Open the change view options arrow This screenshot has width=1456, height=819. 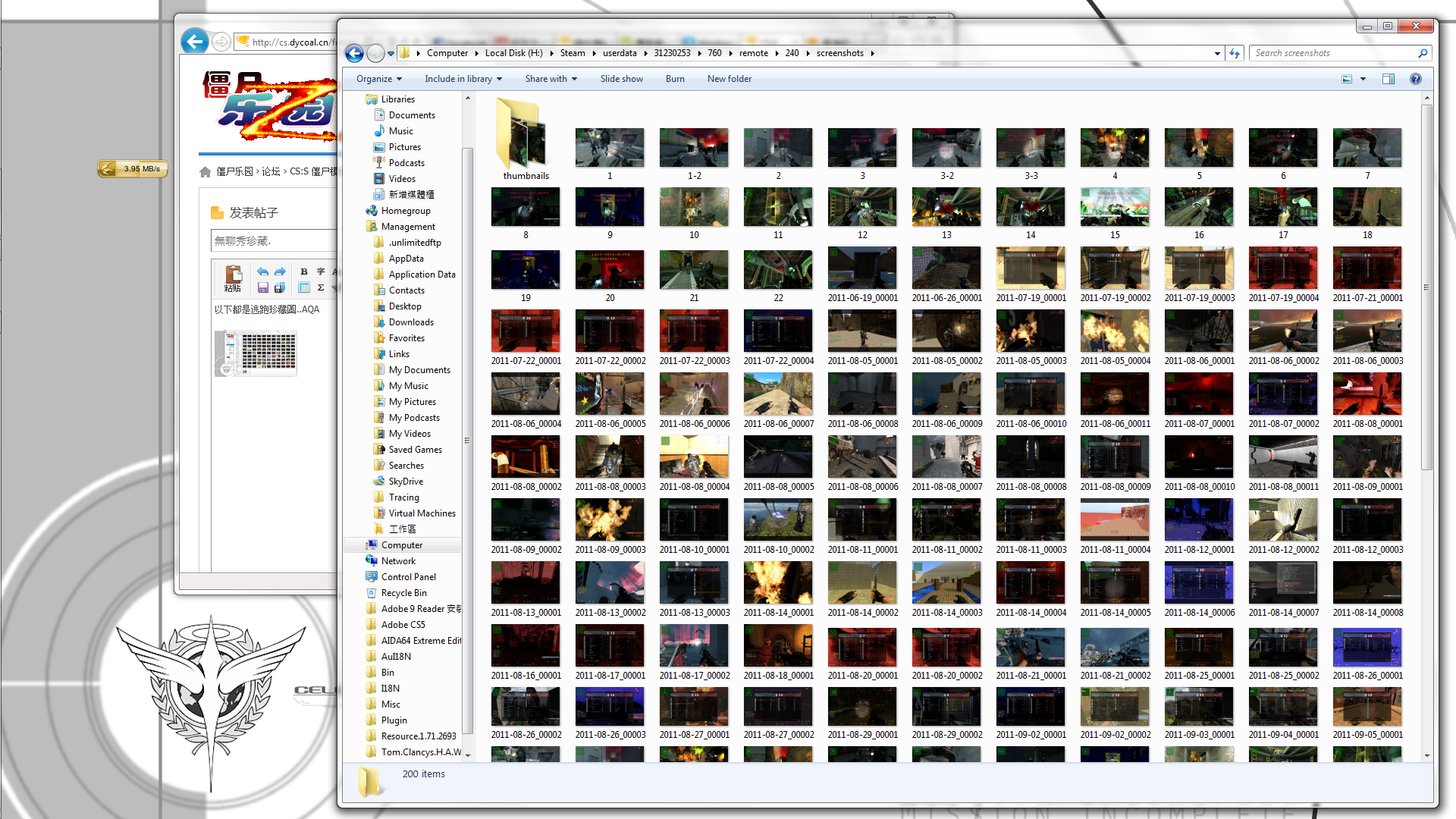coord(1363,79)
